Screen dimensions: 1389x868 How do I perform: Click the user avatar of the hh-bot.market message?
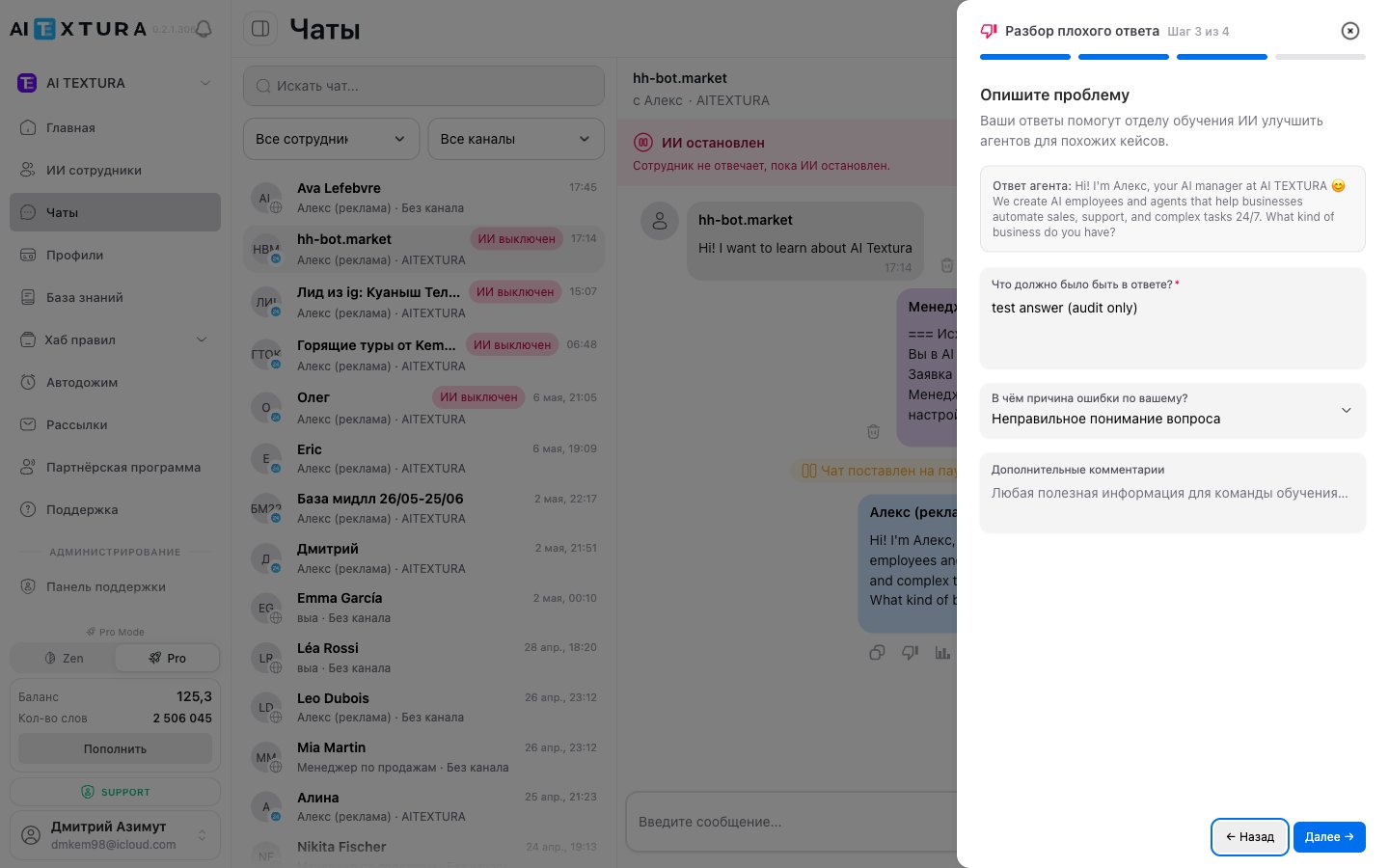coord(660,221)
